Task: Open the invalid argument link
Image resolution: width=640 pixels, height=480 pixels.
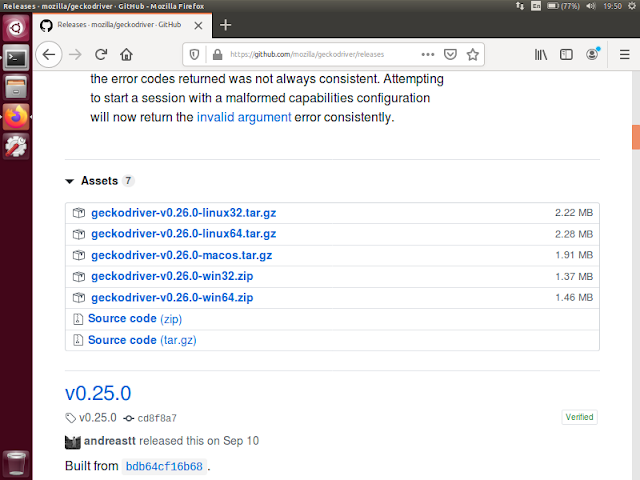Action: tap(245, 117)
